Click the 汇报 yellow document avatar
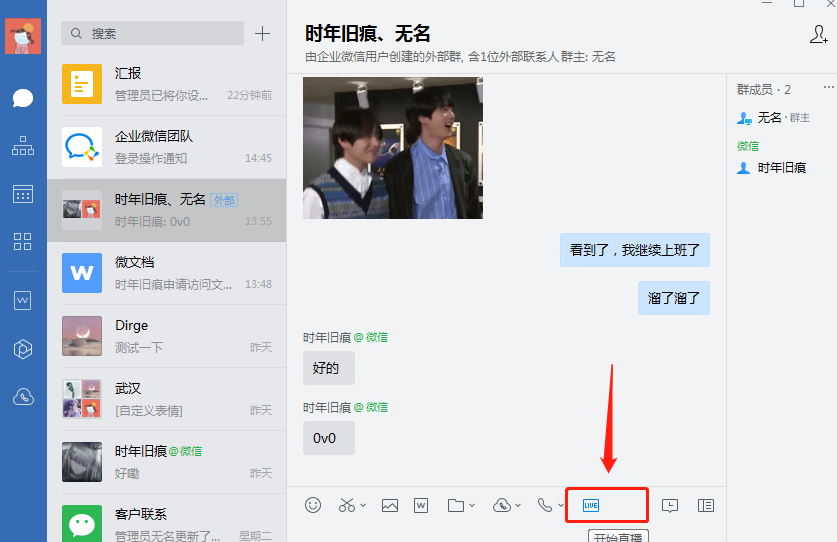Screen dimensions: 837x542 (82, 84)
